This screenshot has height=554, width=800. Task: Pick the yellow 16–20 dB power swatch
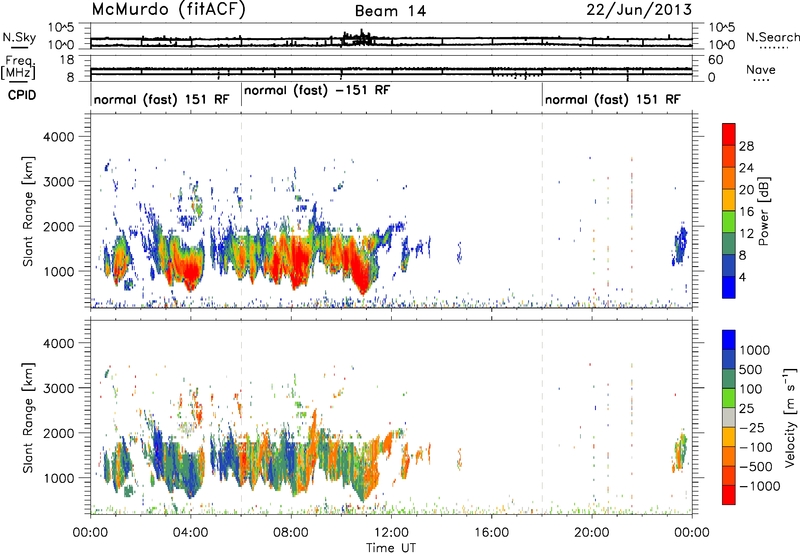click(x=729, y=200)
